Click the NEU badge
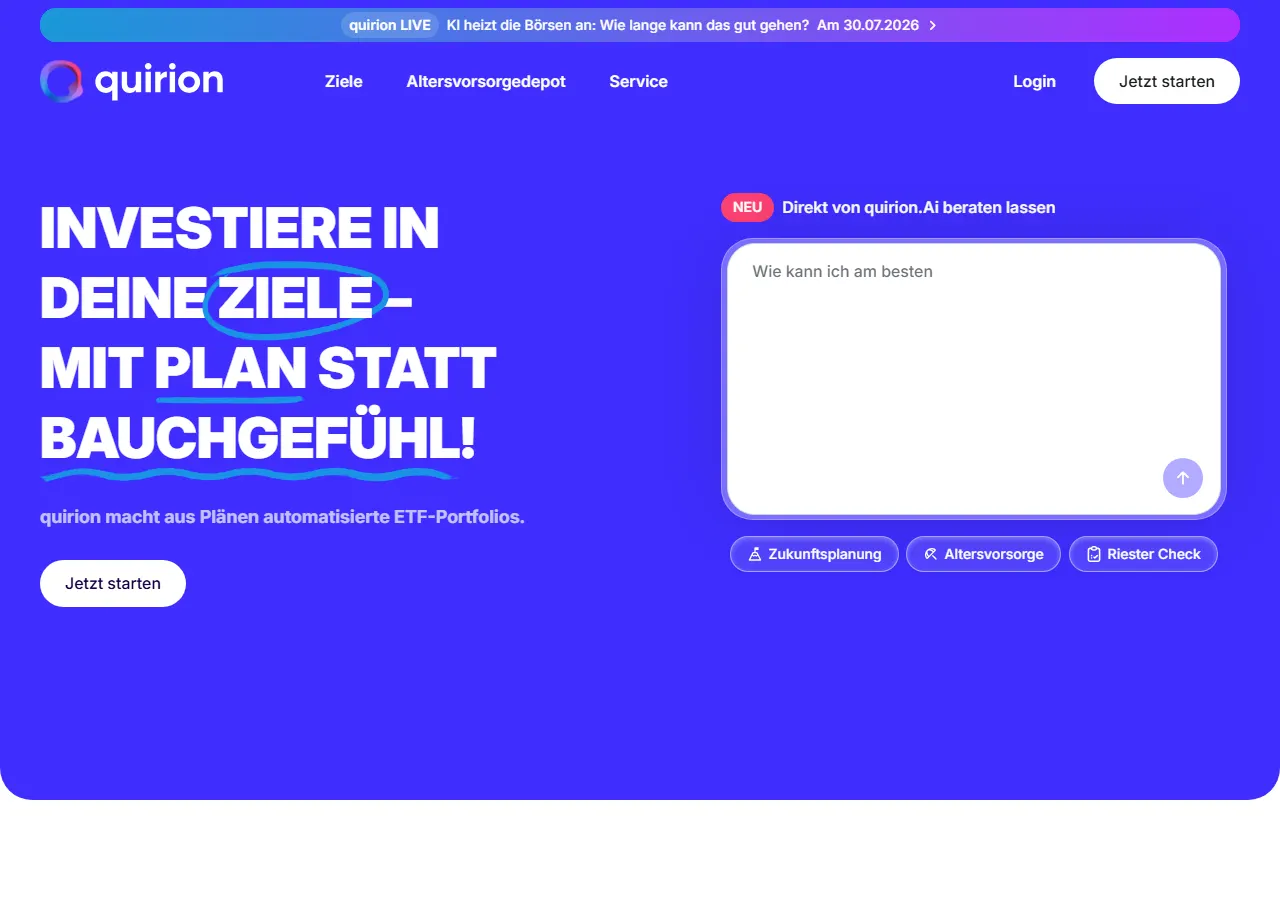 point(747,207)
